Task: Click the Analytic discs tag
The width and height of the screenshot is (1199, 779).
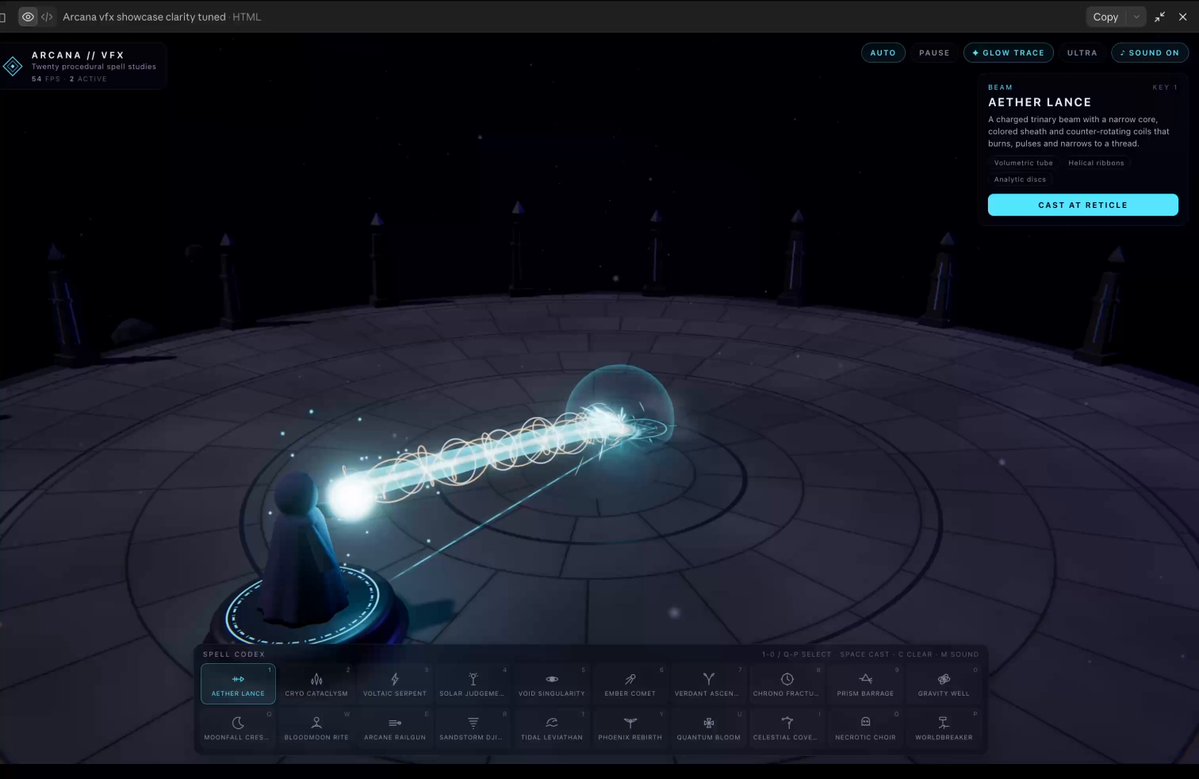Action: [x=1019, y=180]
